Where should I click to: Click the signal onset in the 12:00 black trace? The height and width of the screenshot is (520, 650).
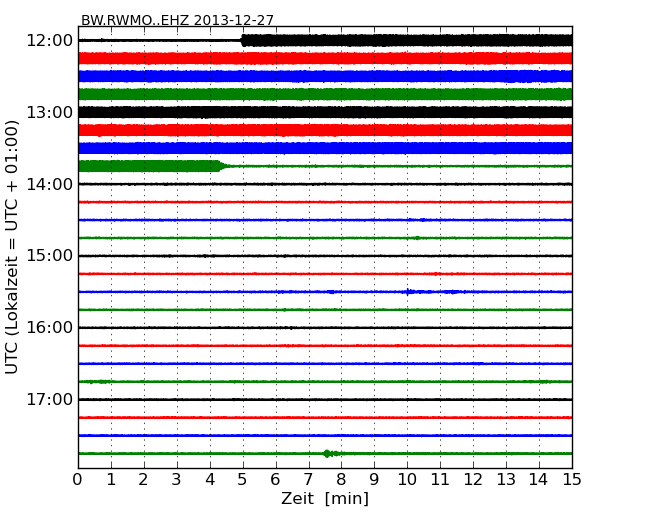click(x=243, y=41)
